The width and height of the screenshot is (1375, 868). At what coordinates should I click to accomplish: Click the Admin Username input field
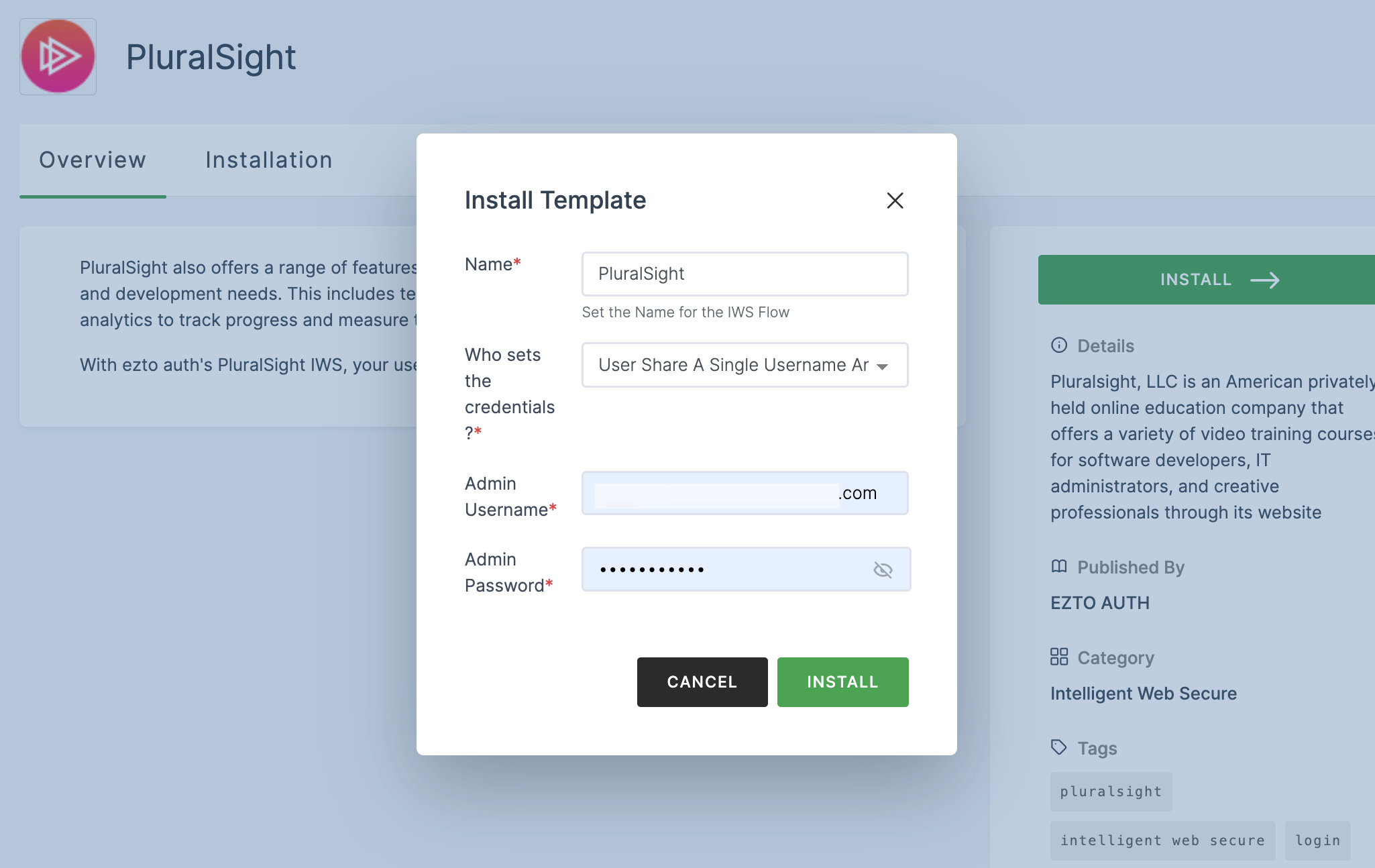click(x=745, y=492)
